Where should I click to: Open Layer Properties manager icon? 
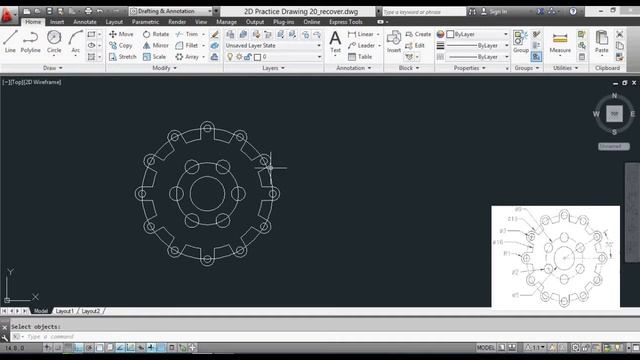tap(230, 34)
